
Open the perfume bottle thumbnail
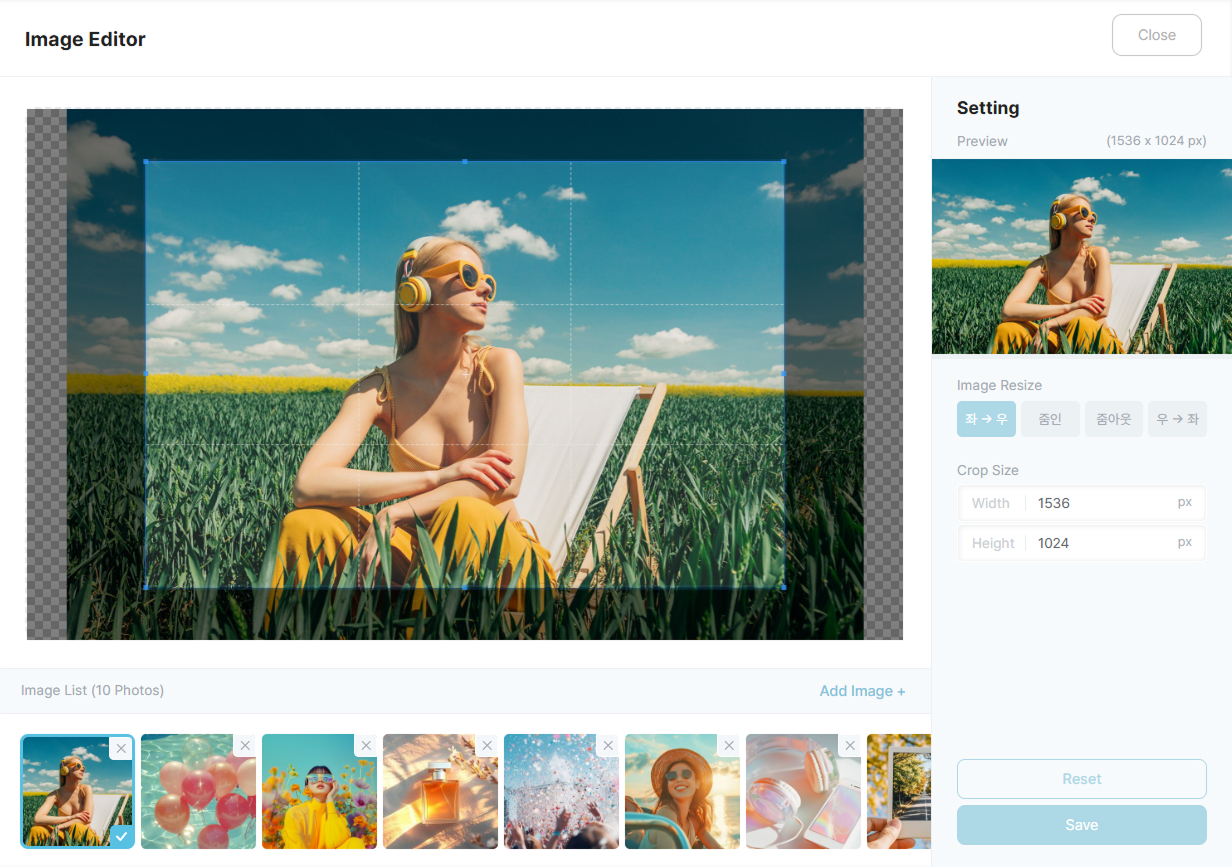[x=440, y=800]
